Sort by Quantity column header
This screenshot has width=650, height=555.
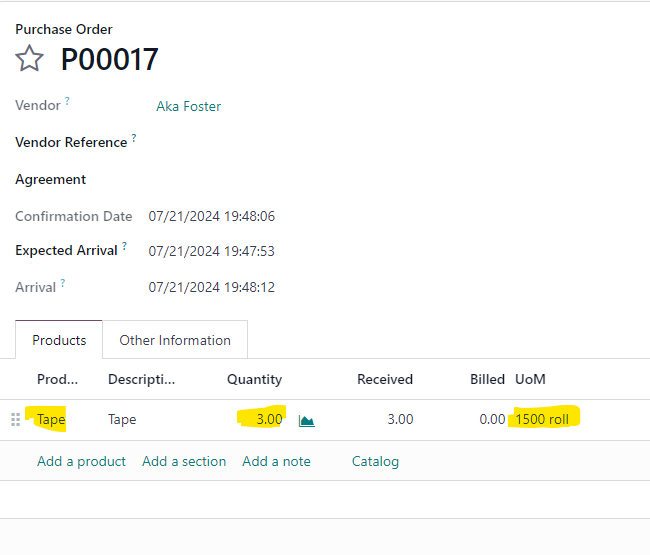[x=254, y=379]
